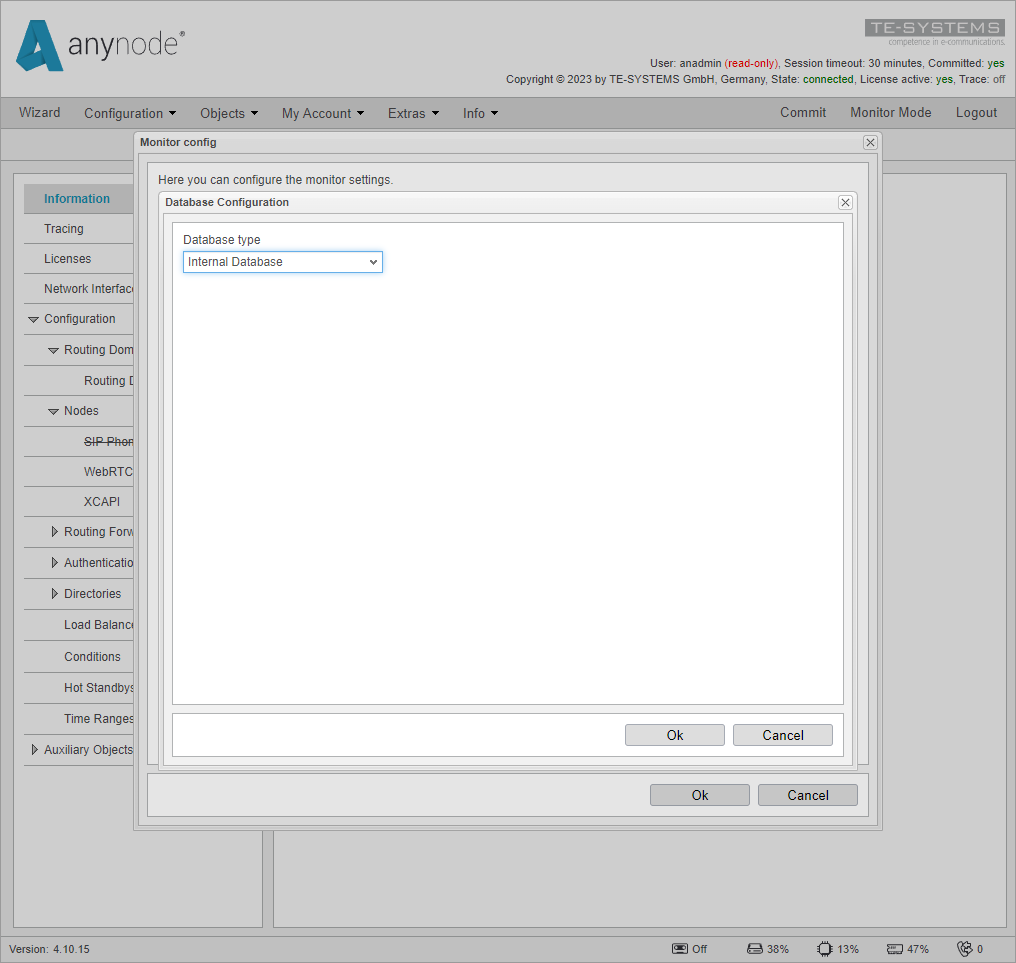
Task: Open the Info menu
Action: 480,113
